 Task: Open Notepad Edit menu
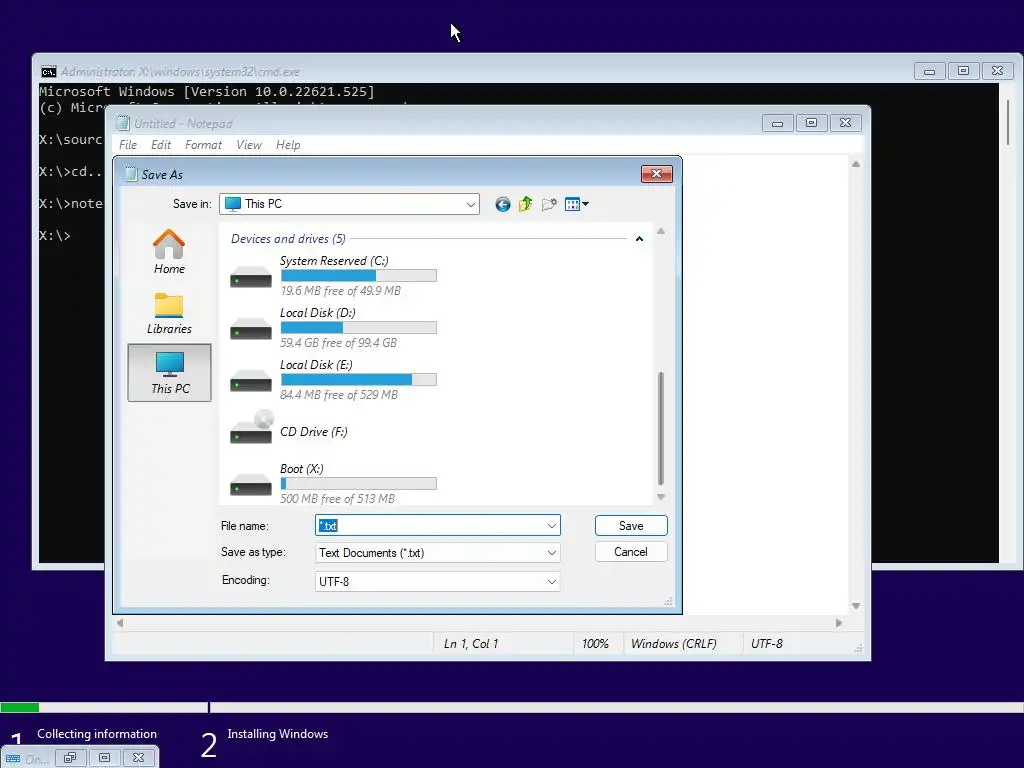click(x=161, y=145)
